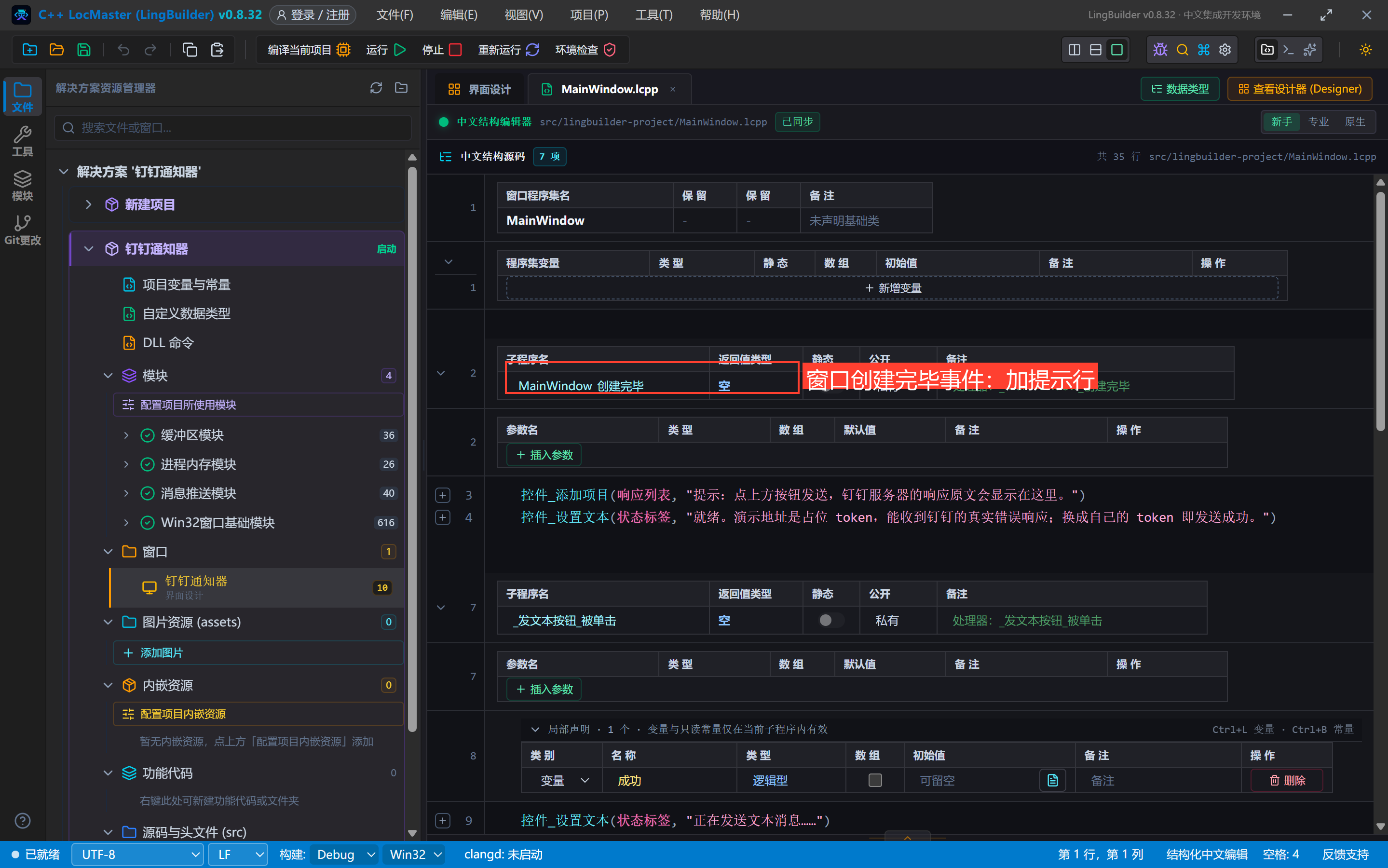Screen dimensions: 1388x868
Task: Select the MainWindow.lcpp tab
Action: pos(609,89)
